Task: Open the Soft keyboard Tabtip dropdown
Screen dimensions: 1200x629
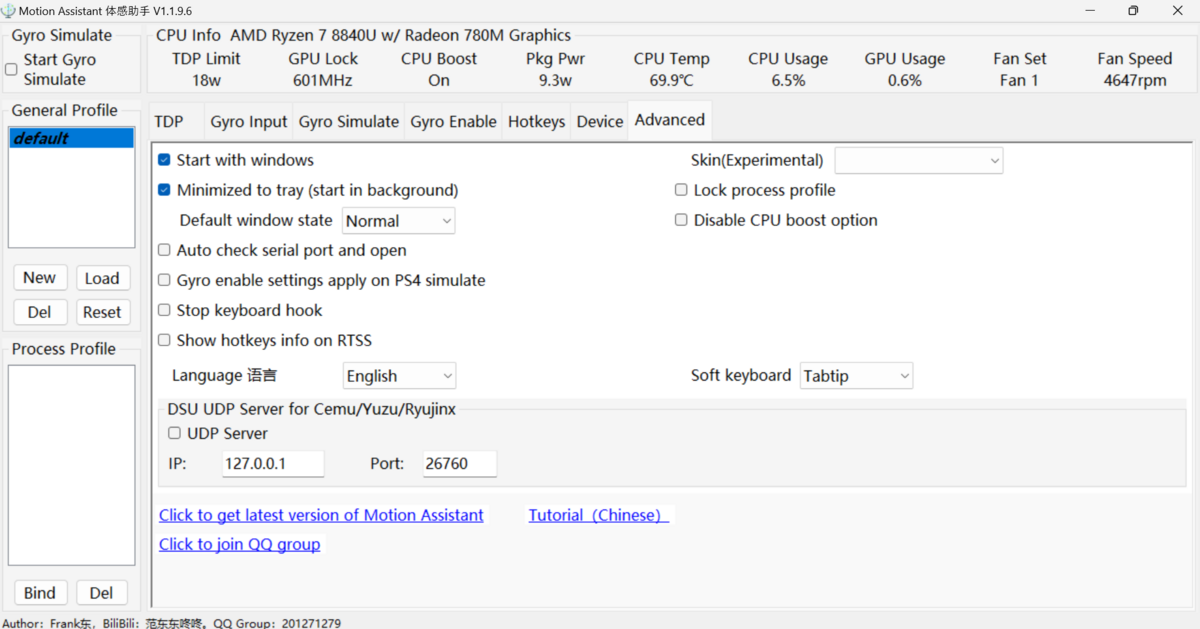Action: point(856,376)
